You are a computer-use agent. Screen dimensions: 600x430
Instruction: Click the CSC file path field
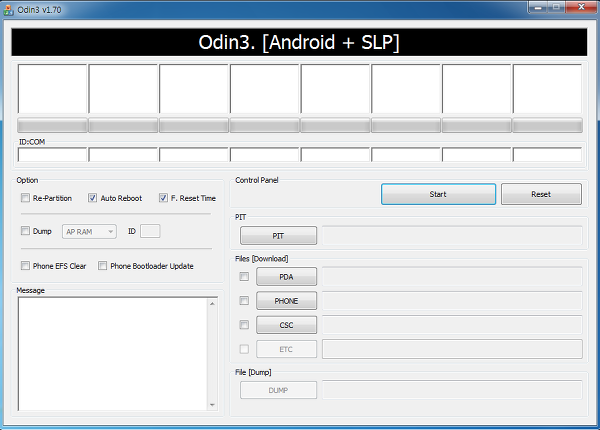(x=452, y=325)
